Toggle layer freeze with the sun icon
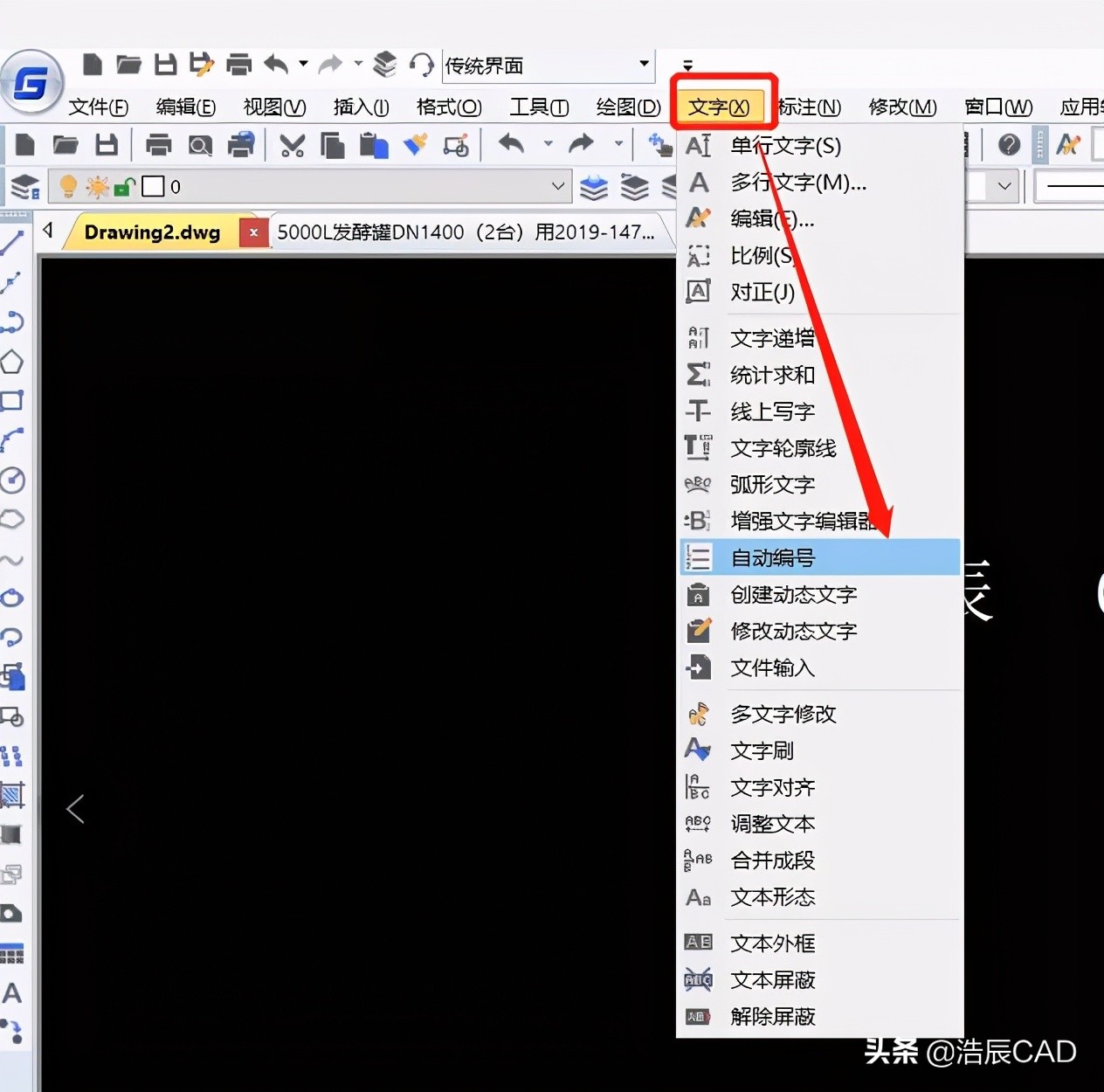The height and width of the screenshot is (1092, 1104). tap(98, 186)
